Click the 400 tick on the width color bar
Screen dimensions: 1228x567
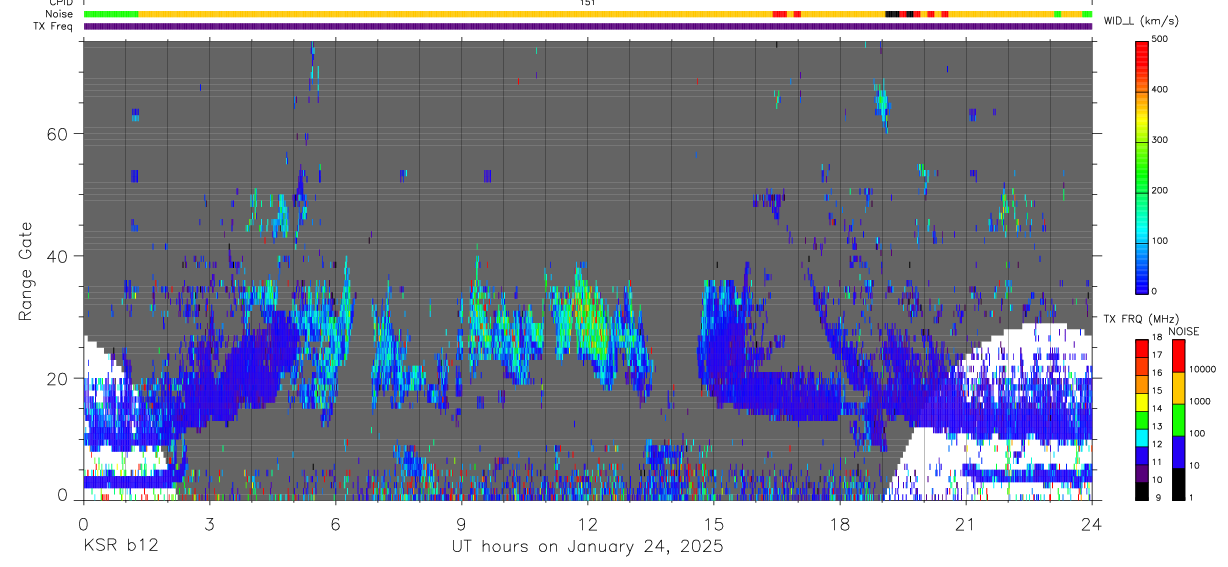1161,89
